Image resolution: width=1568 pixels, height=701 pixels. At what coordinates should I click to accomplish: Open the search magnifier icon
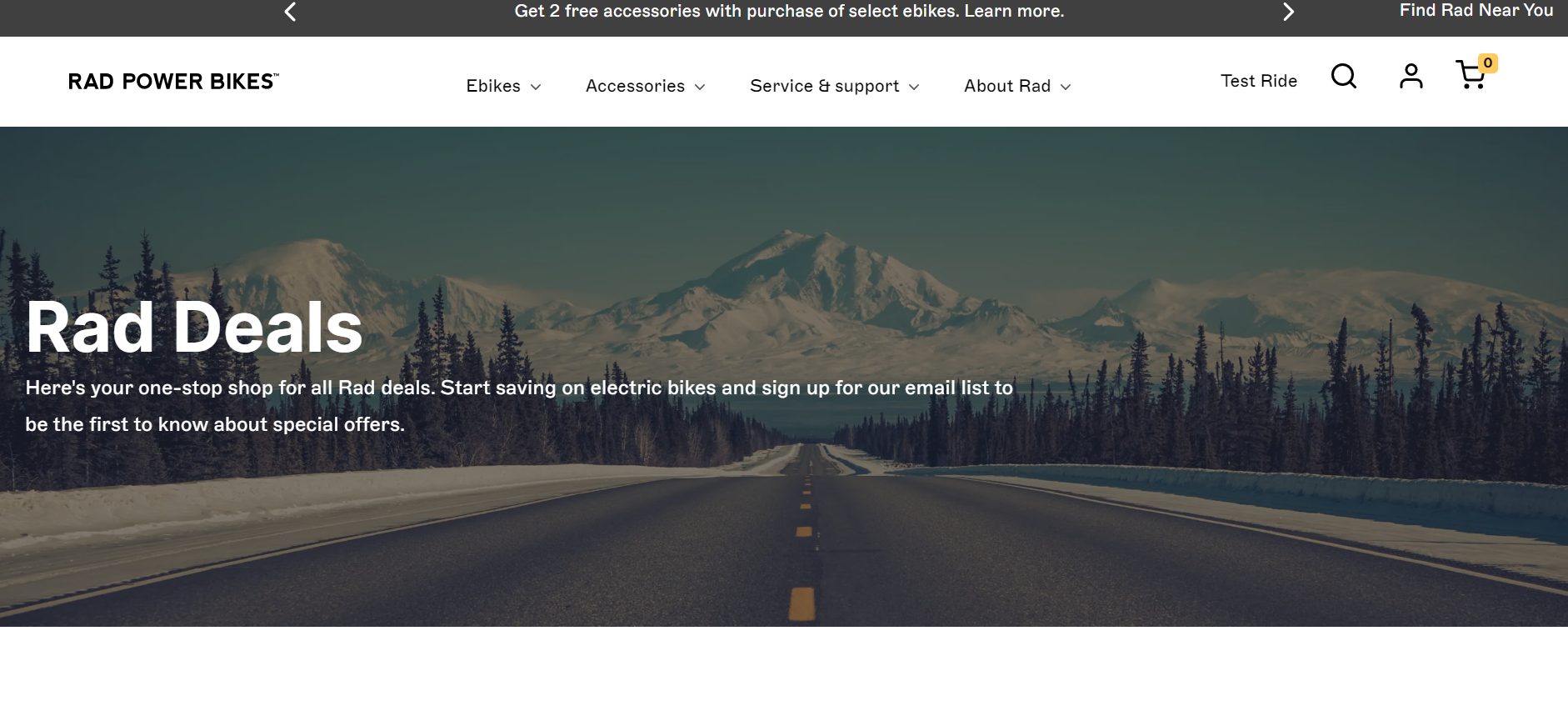(x=1343, y=76)
